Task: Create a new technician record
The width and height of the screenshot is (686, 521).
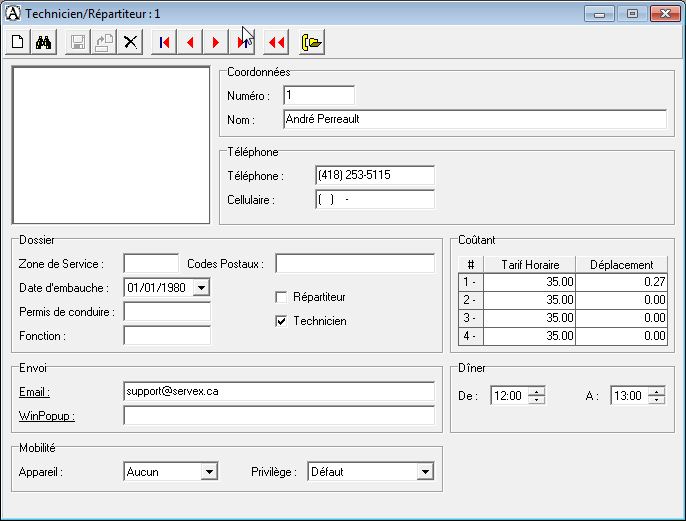Action: point(18,42)
